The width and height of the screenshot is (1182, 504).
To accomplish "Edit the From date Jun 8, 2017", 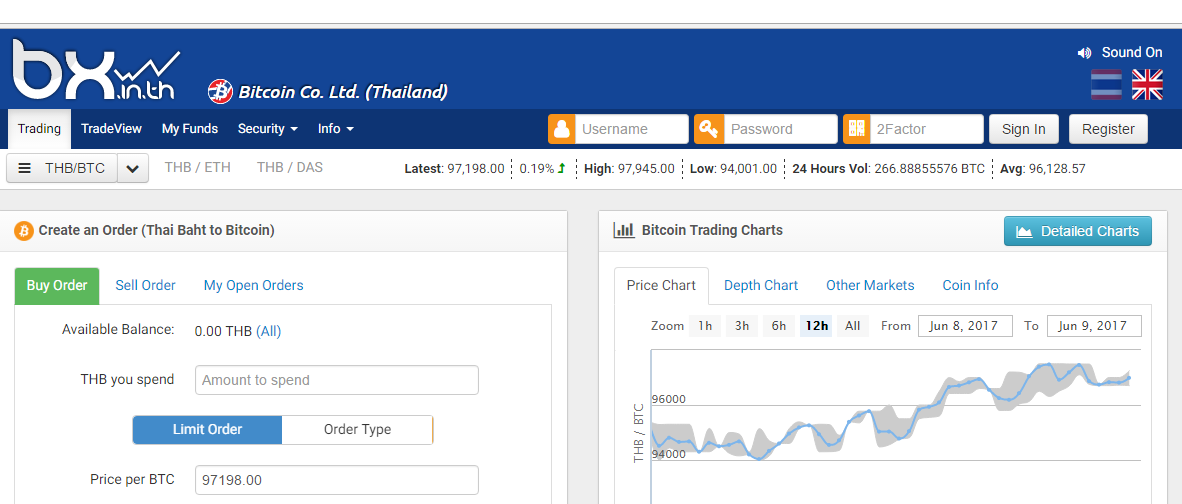I will click(x=965, y=326).
